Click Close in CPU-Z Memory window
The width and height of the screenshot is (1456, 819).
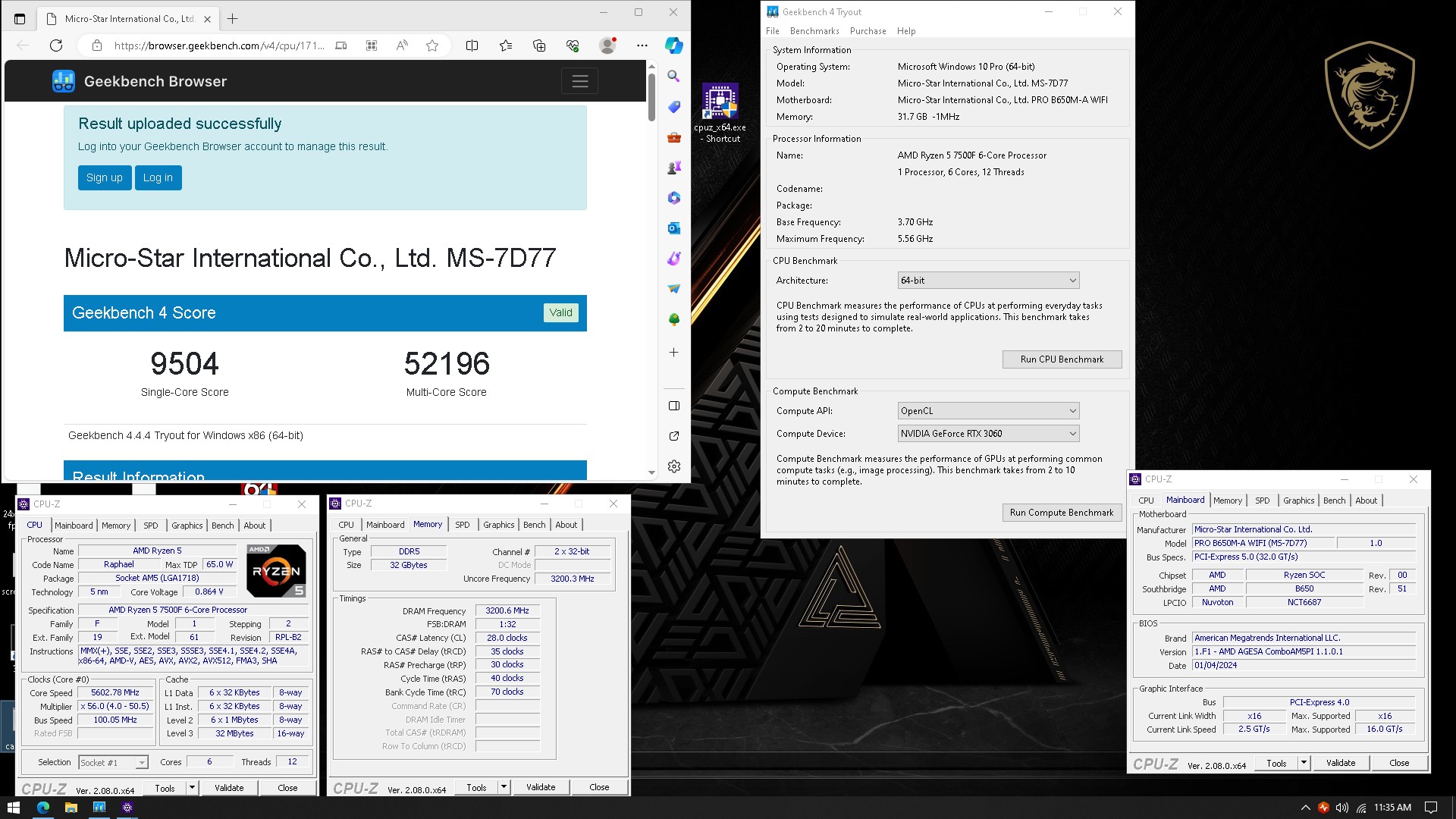point(599,787)
